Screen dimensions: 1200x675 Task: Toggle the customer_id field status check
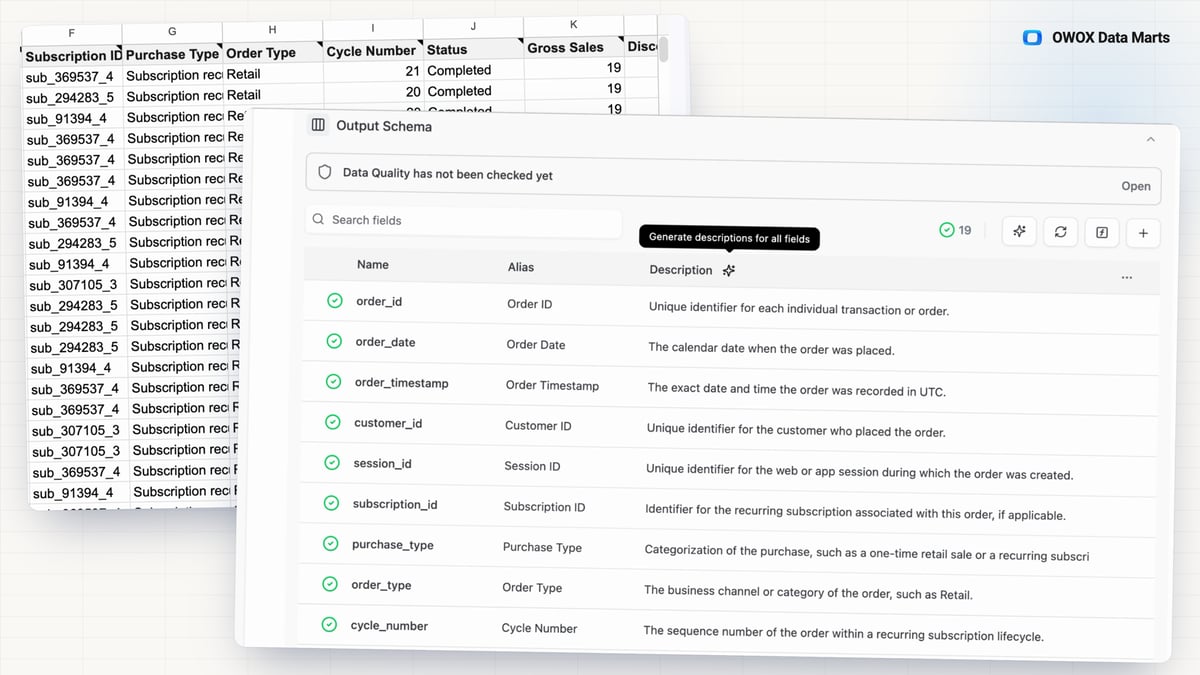[x=333, y=422]
